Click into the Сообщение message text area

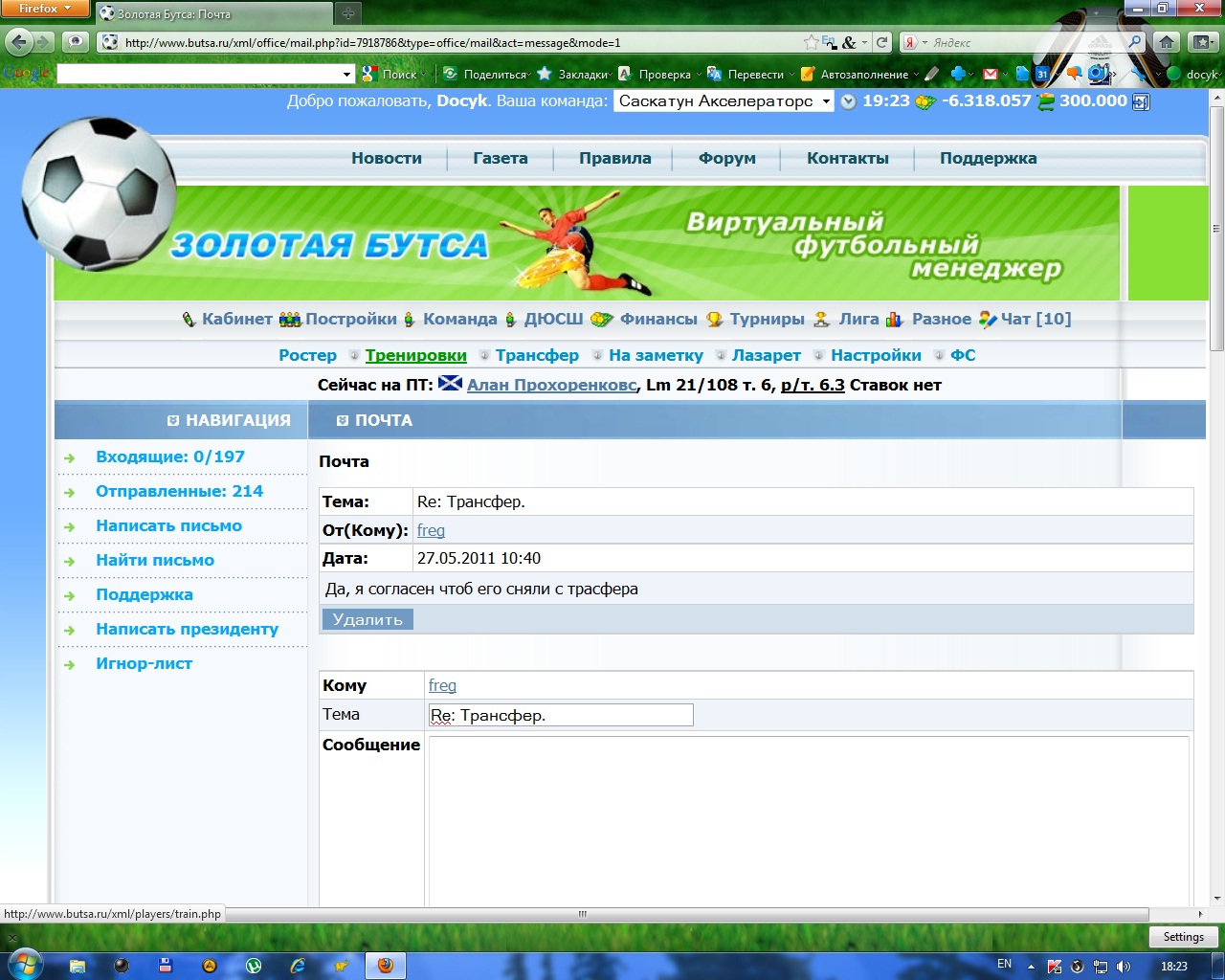808,818
